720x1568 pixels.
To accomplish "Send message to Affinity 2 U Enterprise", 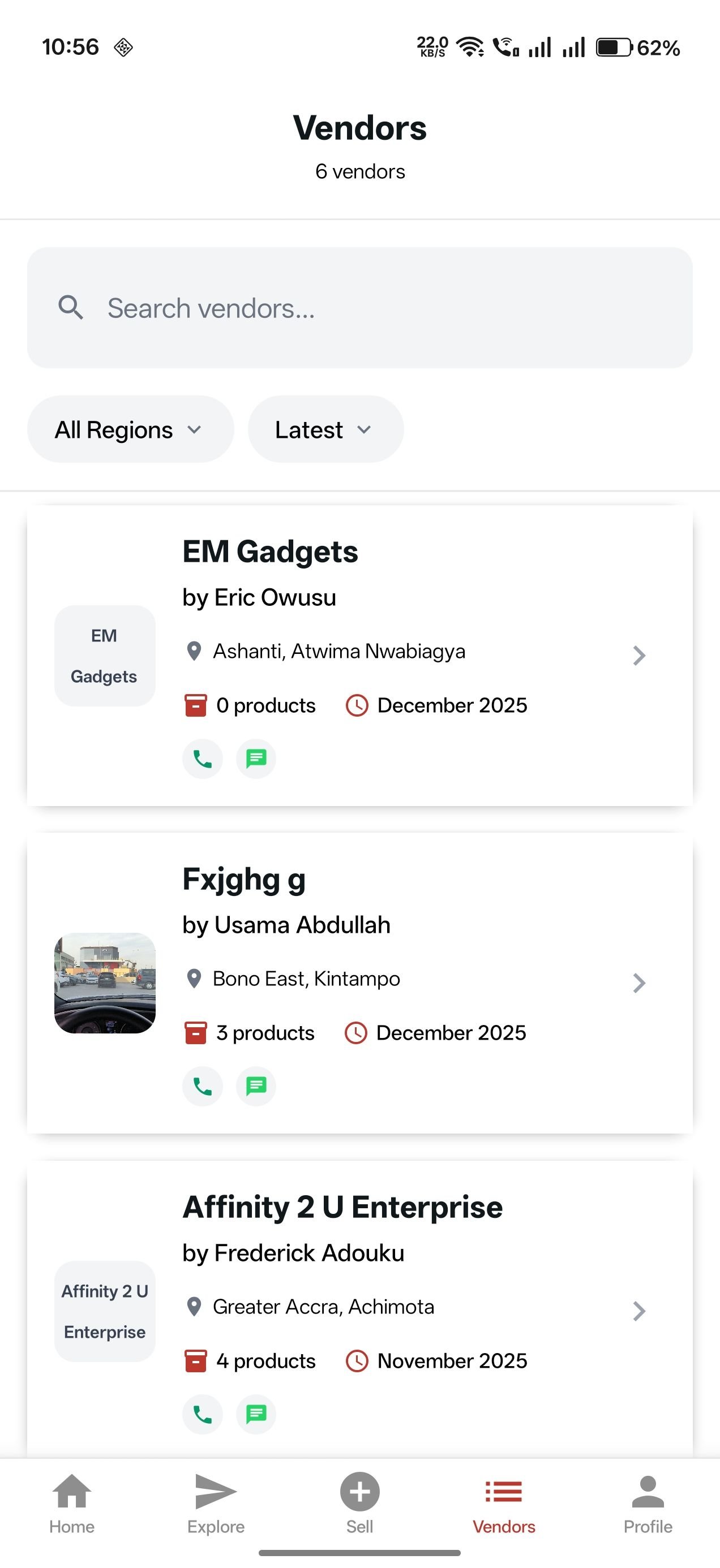I will click(x=256, y=1414).
